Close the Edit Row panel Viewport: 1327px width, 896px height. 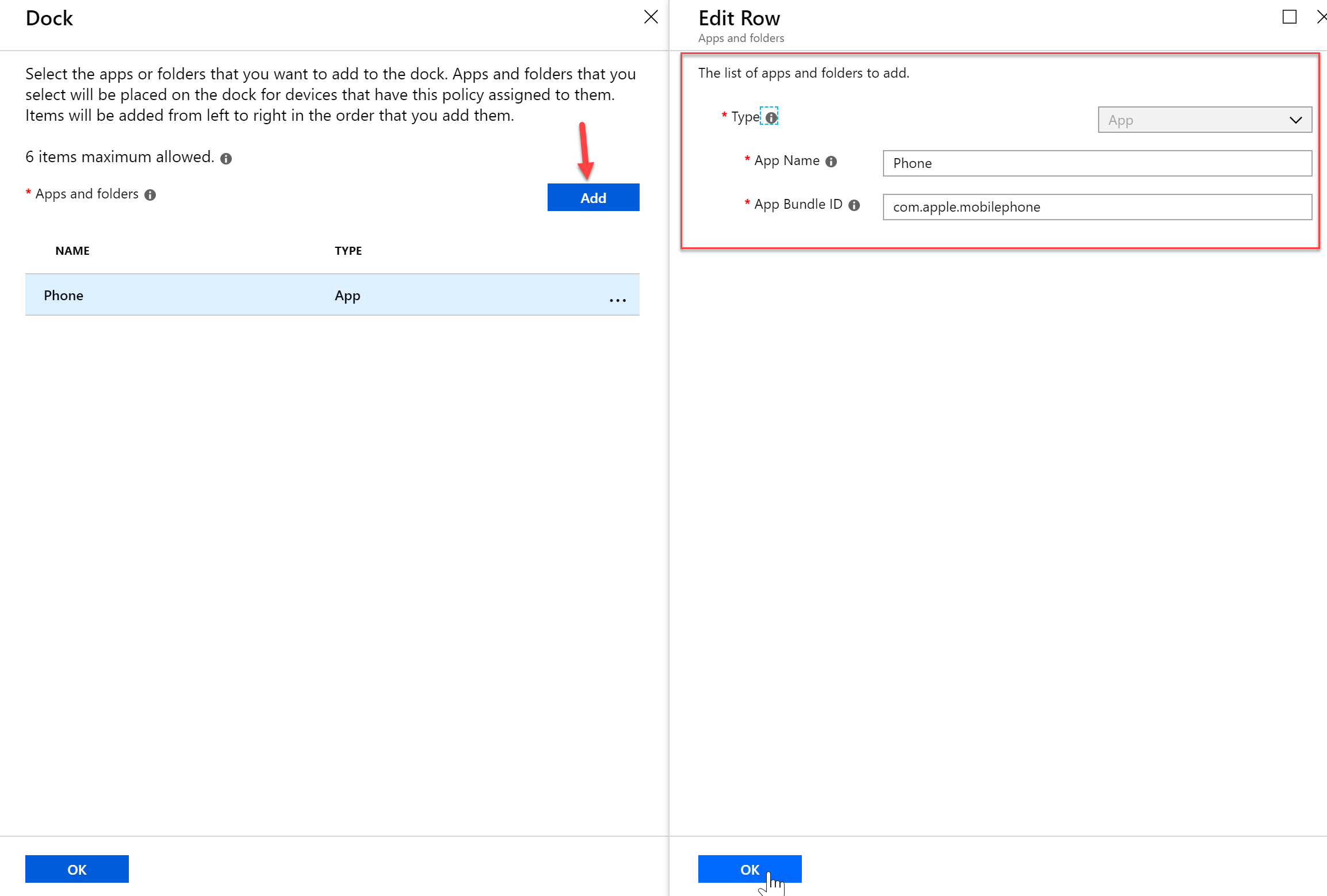pyautogui.click(x=1321, y=17)
